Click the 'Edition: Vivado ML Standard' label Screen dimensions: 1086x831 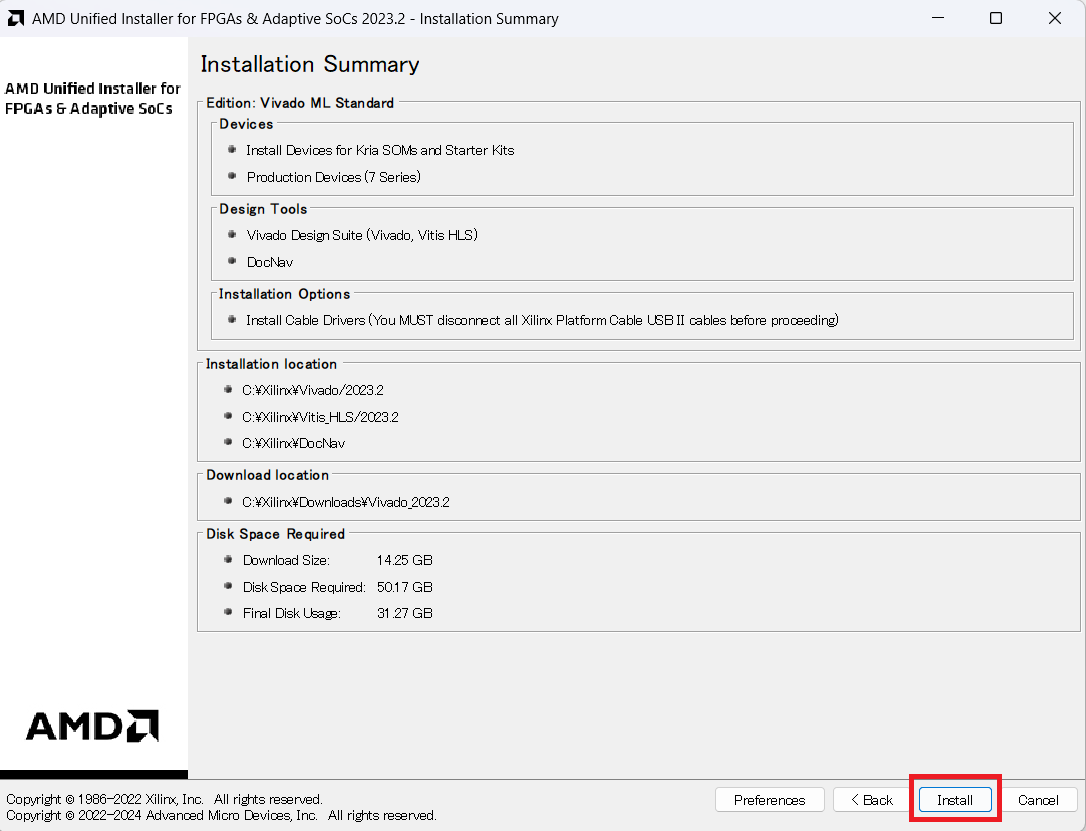300,103
